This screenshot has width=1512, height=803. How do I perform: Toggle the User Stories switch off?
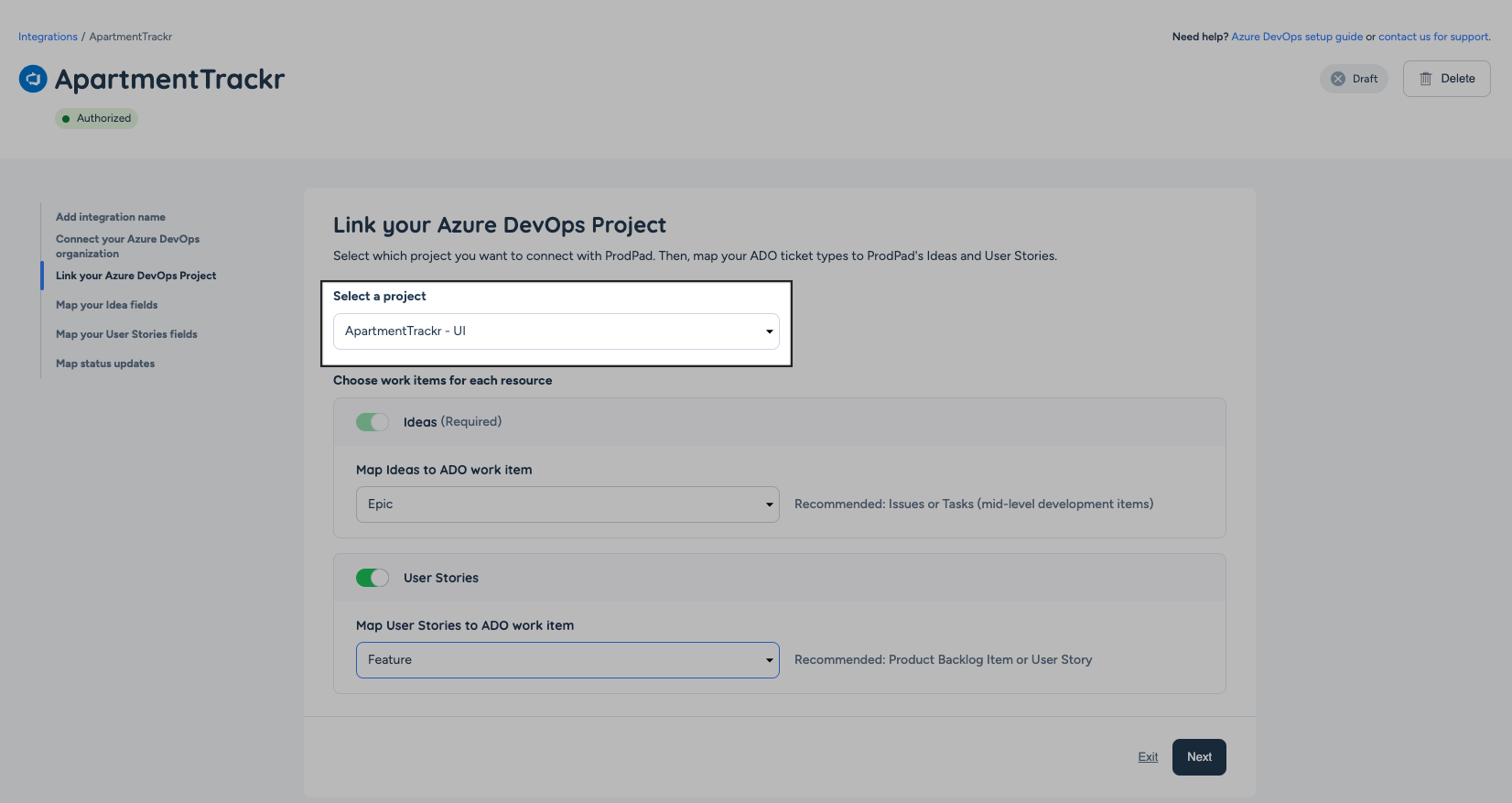(x=373, y=578)
